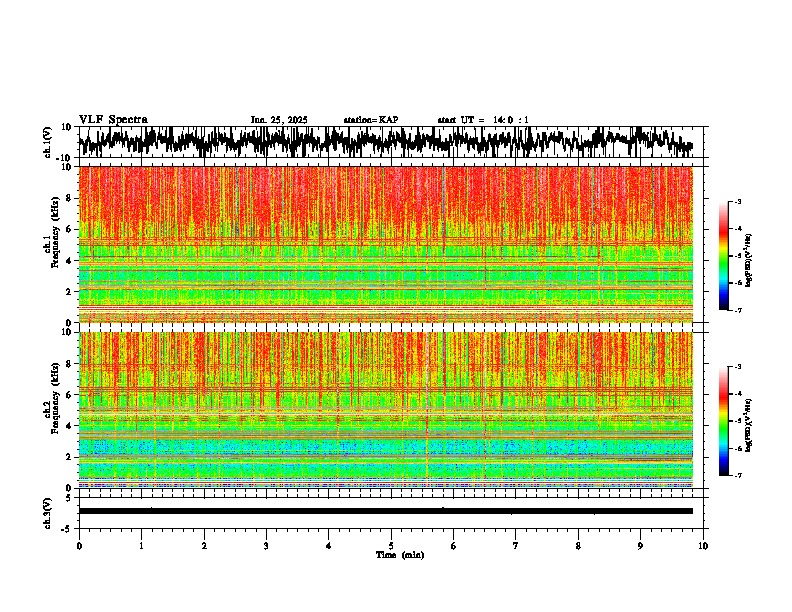Click the time axis tick label "7"
Screen dimensions: 792x612
tap(516, 546)
